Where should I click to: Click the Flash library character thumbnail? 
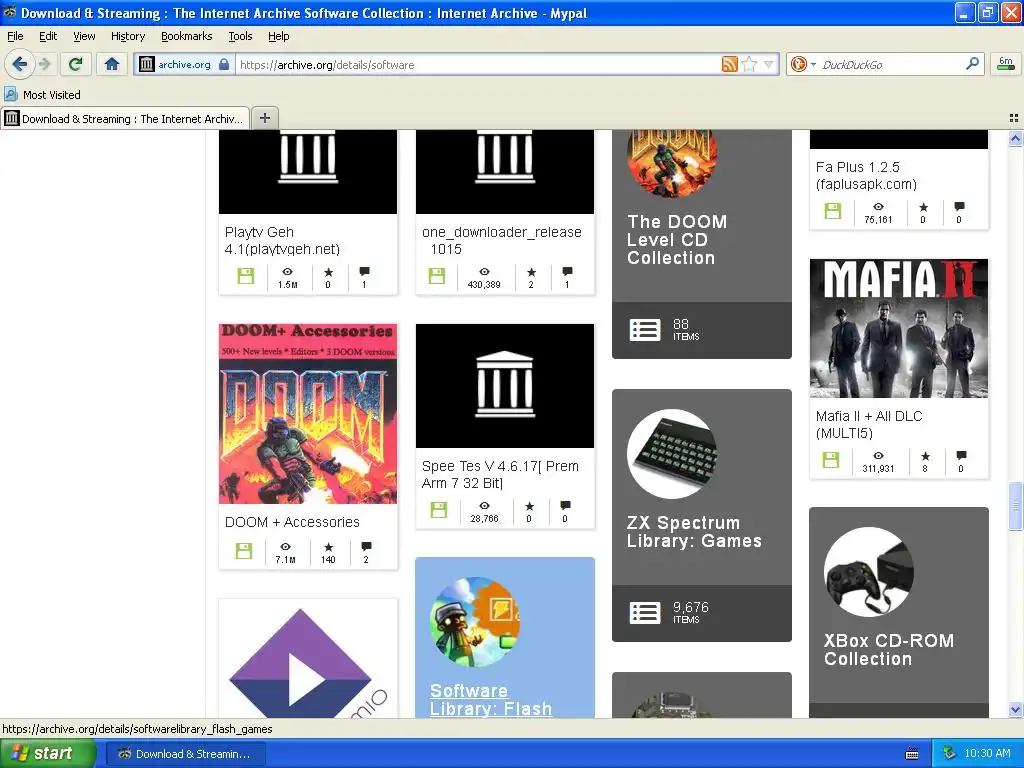tap(475, 622)
